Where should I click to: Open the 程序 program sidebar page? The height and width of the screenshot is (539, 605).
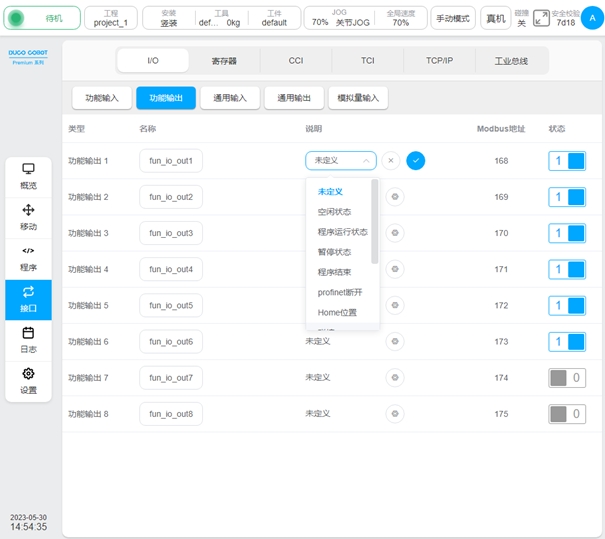(28, 258)
